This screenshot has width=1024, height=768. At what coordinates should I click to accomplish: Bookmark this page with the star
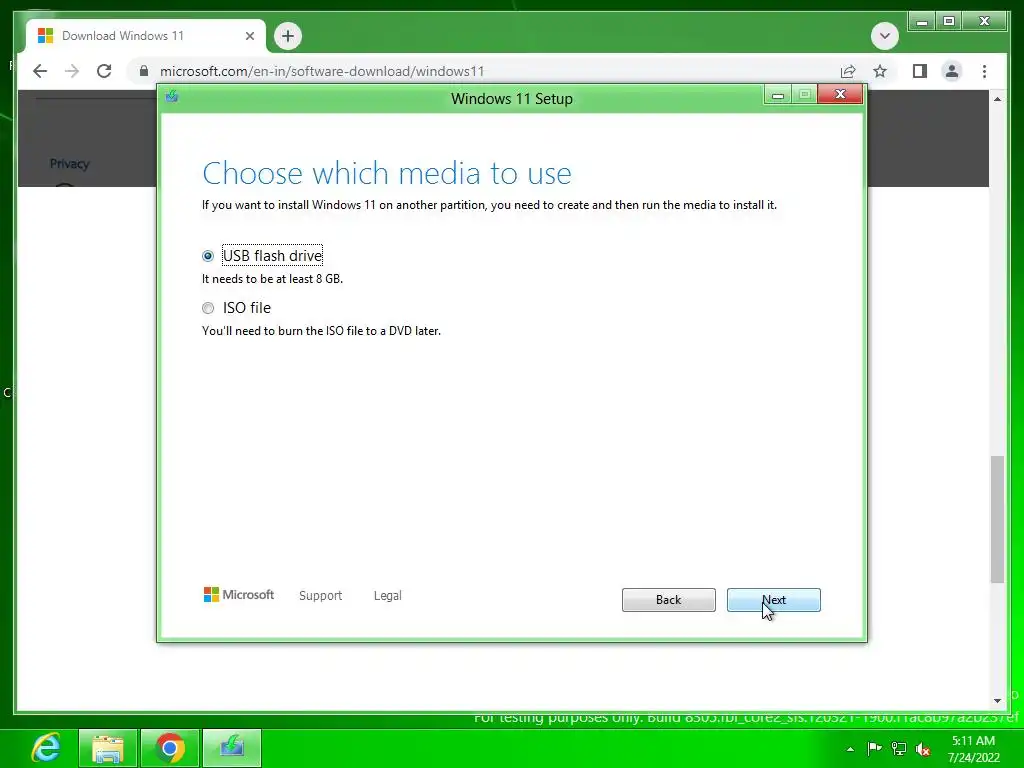(x=880, y=71)
